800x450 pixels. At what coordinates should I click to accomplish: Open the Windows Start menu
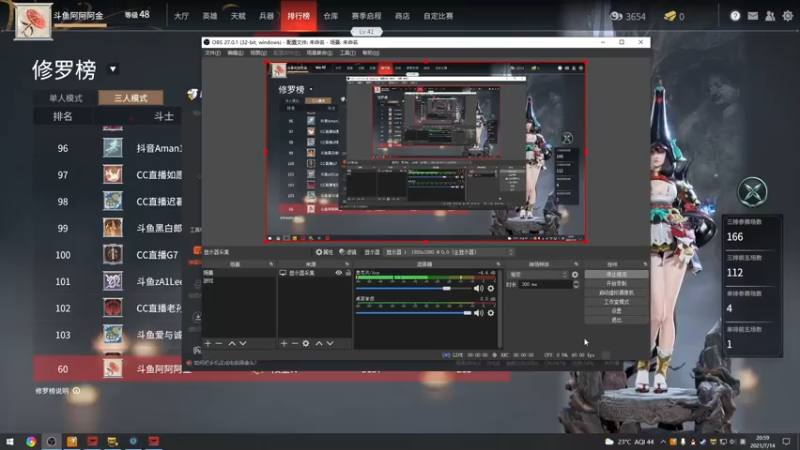[x=10, y=441]
